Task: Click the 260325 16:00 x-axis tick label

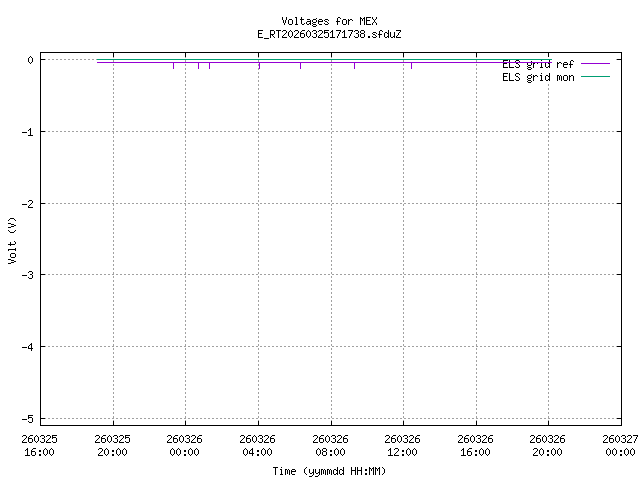Action: (40, 444)
